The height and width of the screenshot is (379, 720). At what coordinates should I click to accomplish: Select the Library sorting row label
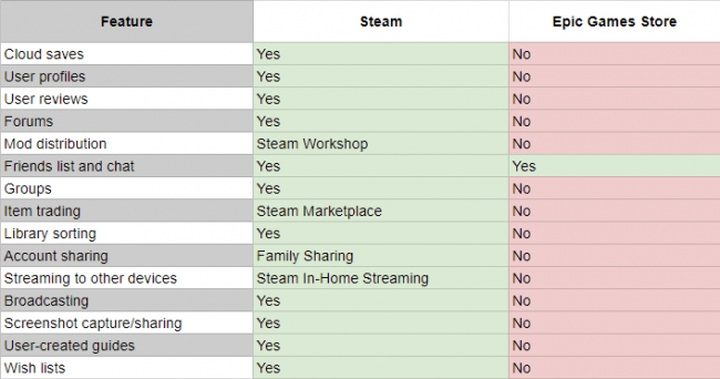point(126,233)
